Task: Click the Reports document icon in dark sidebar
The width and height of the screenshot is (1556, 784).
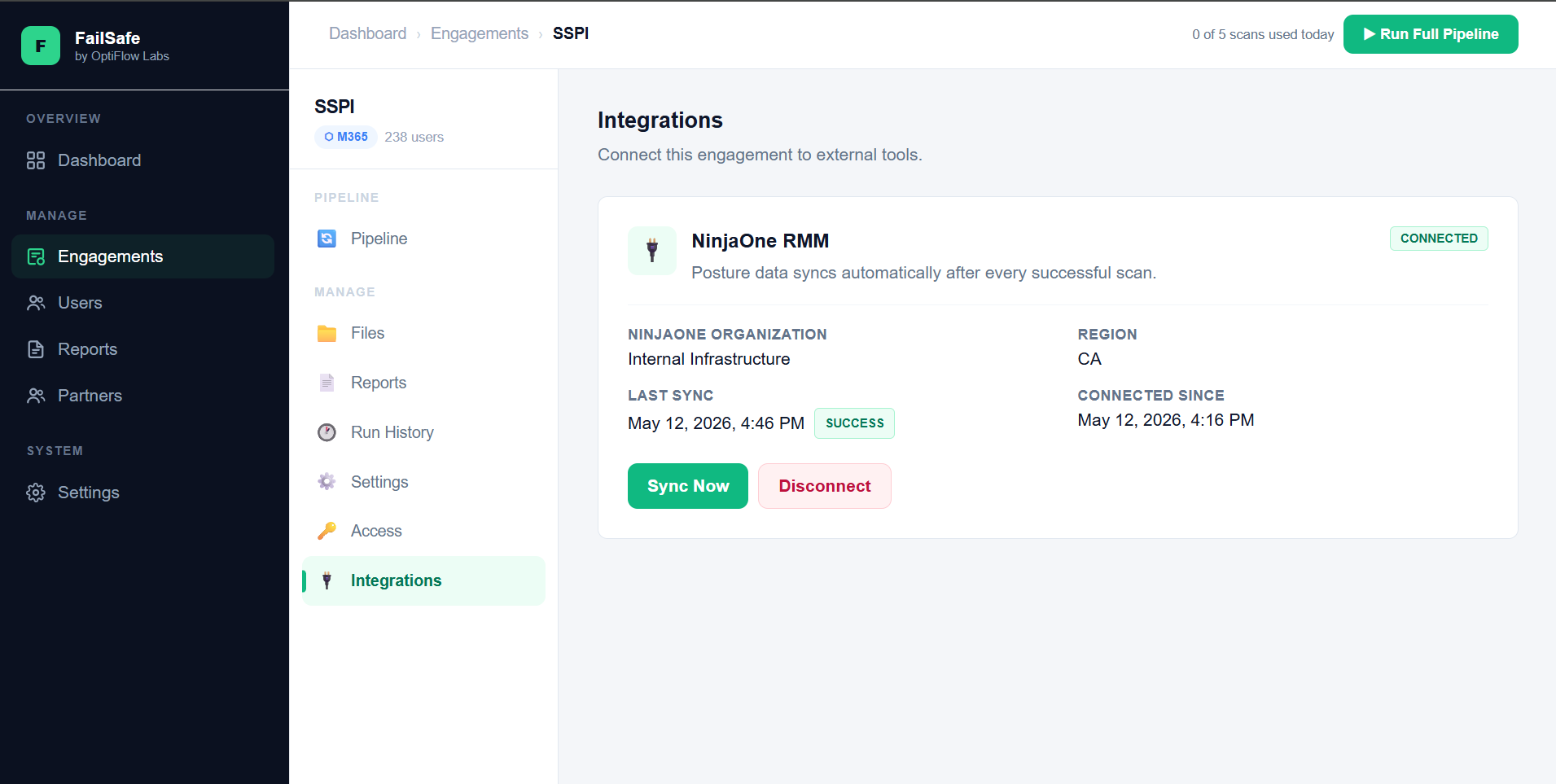Action: click(36, 349)
